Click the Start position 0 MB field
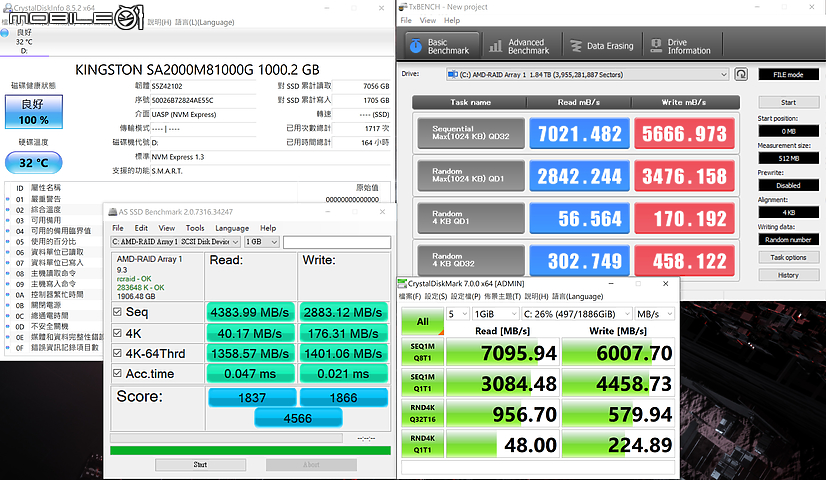Screen dimensions: 826x480 pyautogui.click(x=789, y=131)
